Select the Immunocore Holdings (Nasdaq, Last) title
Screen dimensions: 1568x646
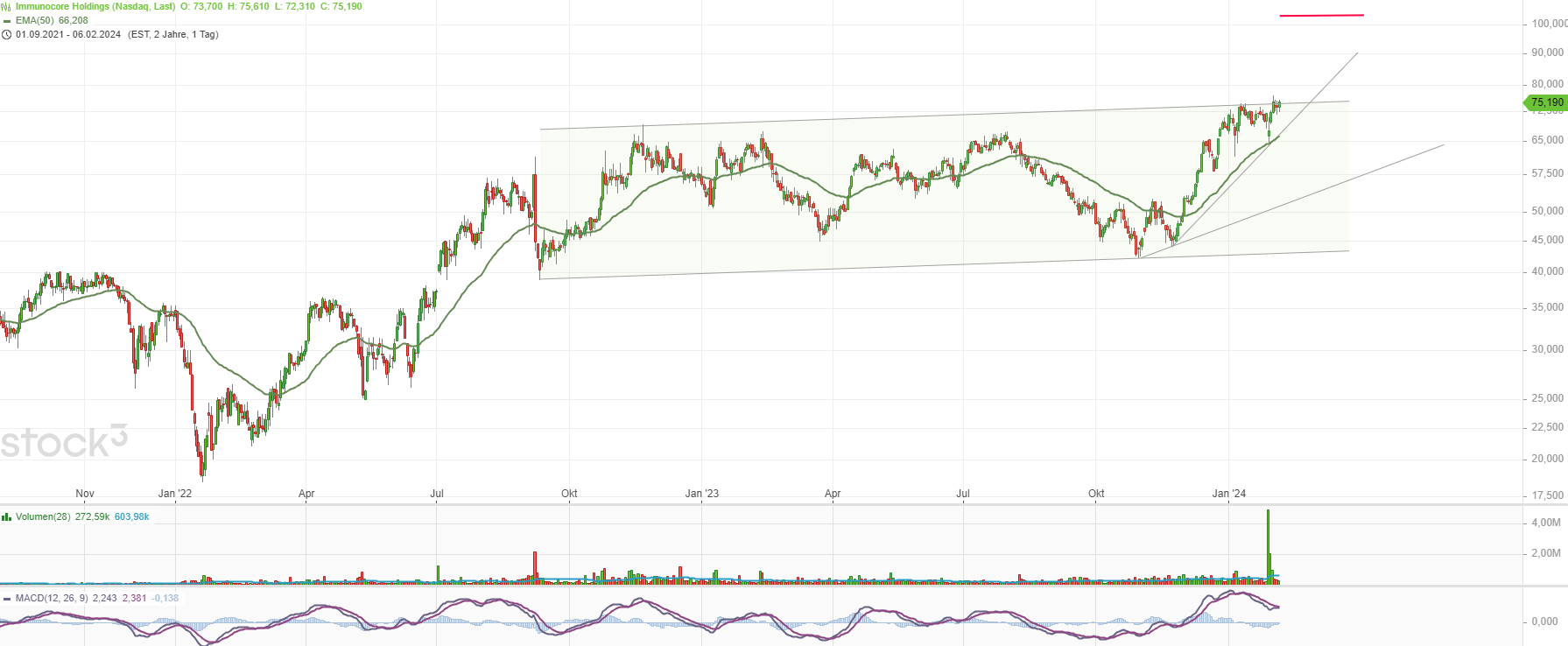[95, 6]
